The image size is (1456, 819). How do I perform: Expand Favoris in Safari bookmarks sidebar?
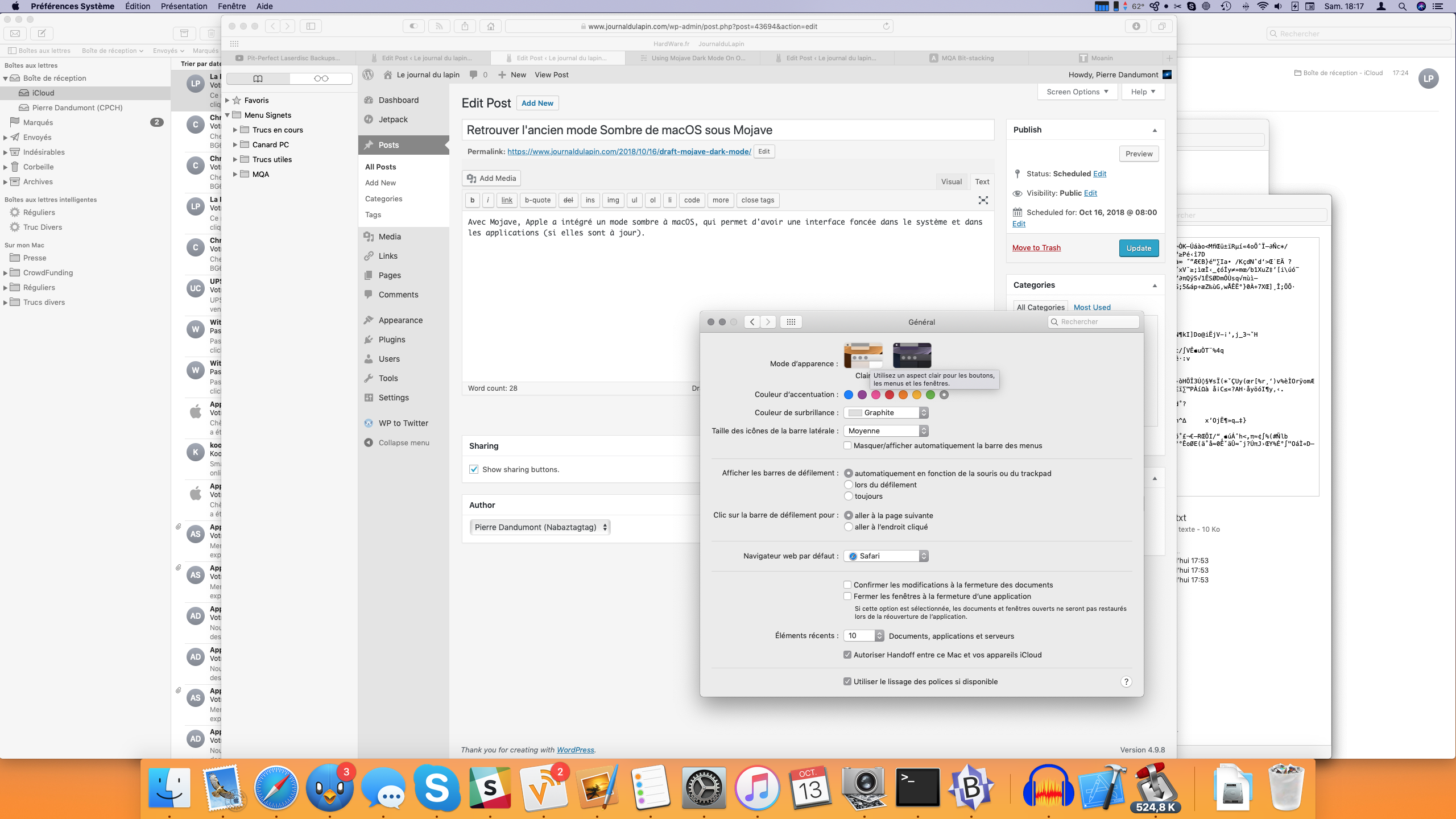tap(227, 100)
